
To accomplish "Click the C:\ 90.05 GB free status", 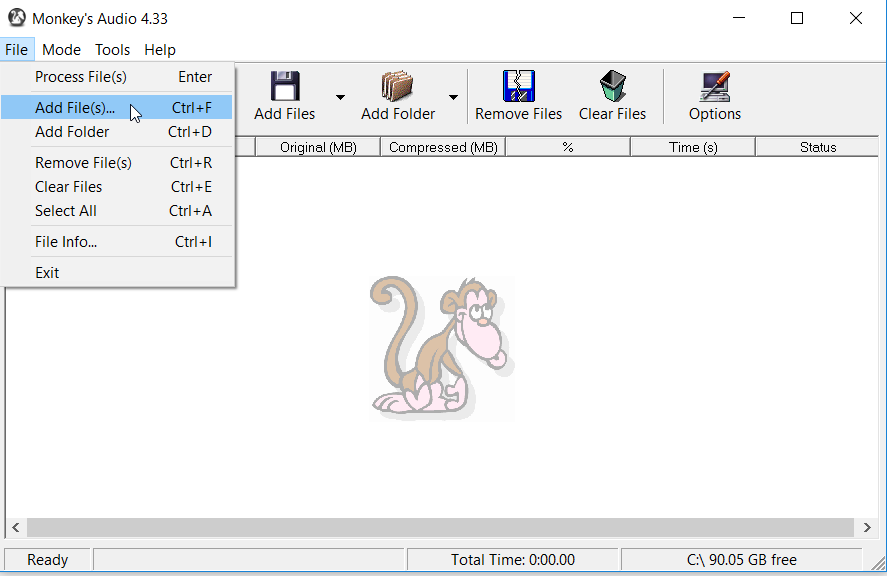I will (742, 560).
